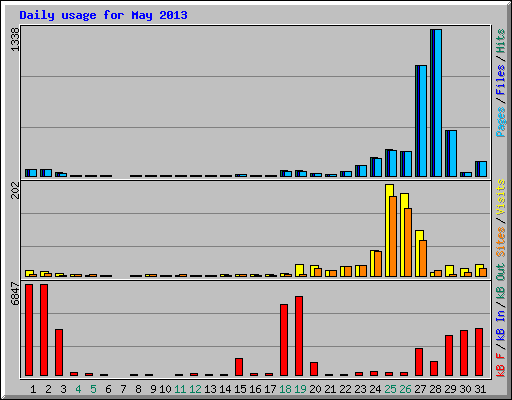Click the red kB bar for day 30
Image resolution: width=512 pixels, height=400 pixels.
(464, 353)
